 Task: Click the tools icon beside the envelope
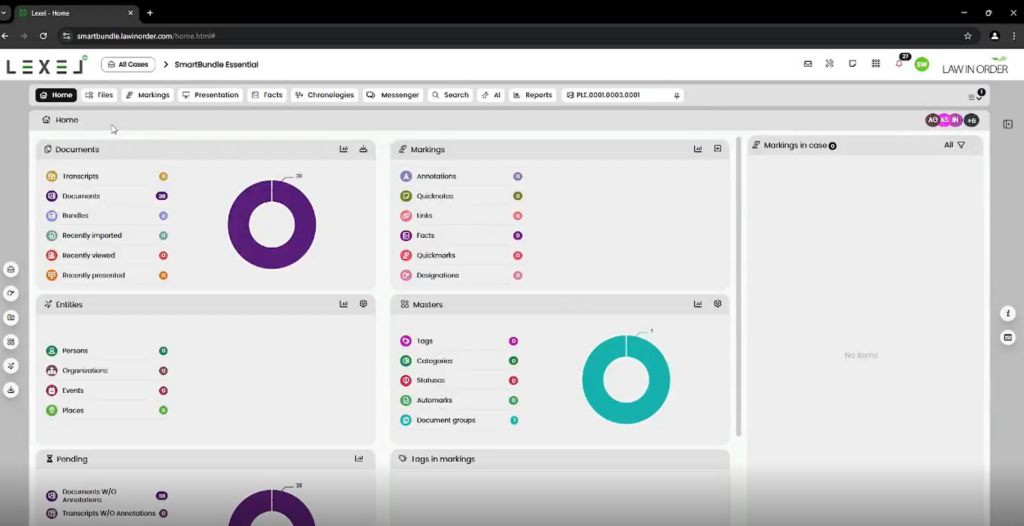pos(829,64)
